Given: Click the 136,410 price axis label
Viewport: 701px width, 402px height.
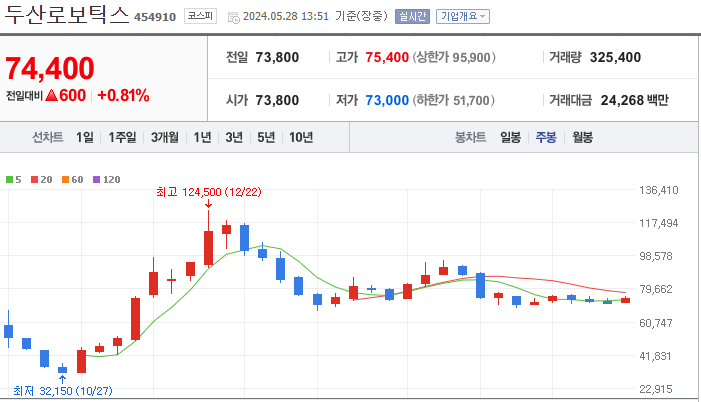Looking at the screenshot, I should click(x=659, y=190).
